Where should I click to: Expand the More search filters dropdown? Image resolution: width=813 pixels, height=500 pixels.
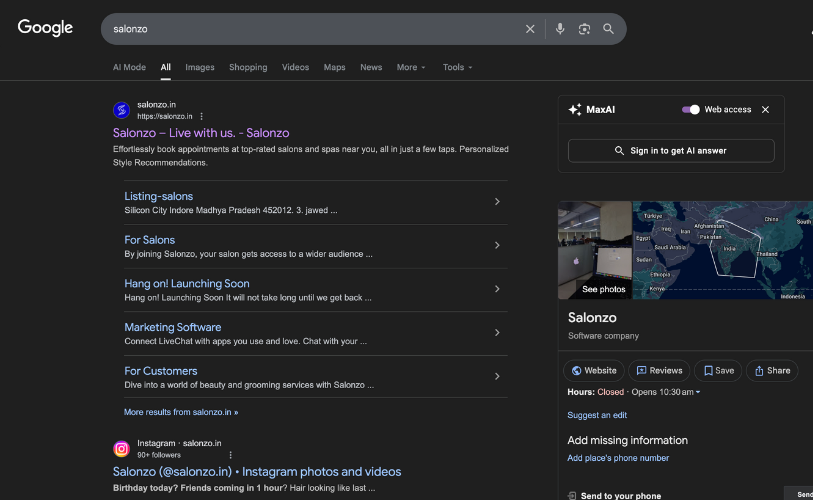pyautogui.click(x=410, y=68)
